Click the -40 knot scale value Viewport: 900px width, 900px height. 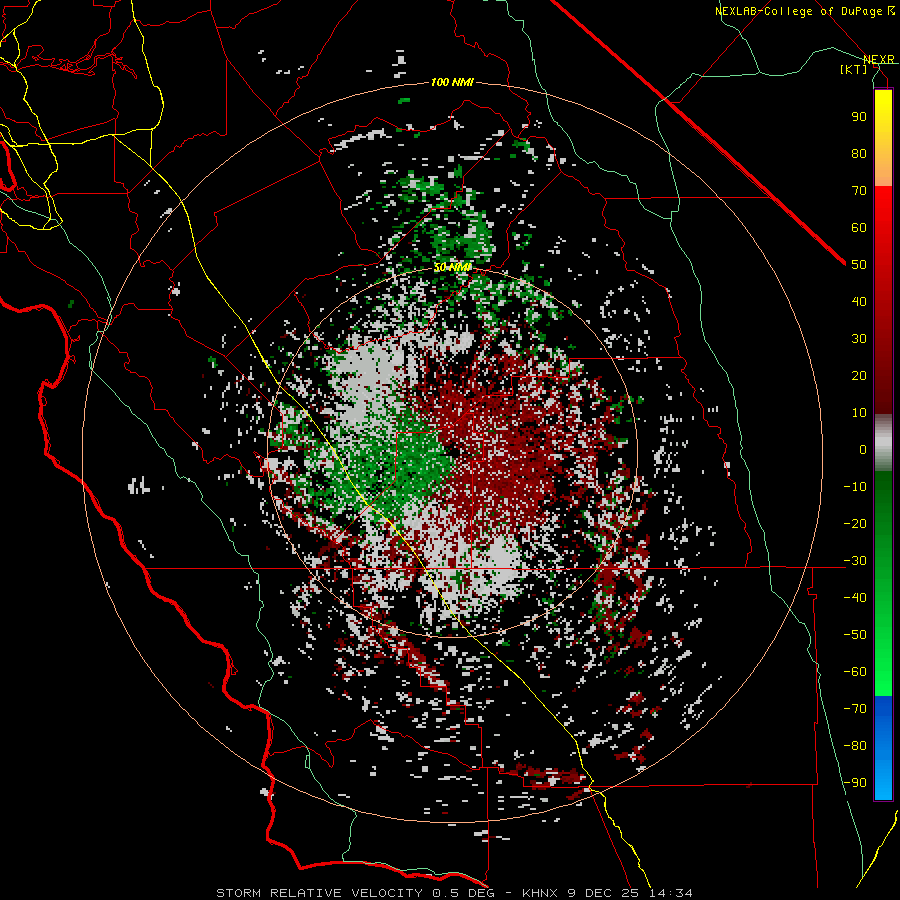pyautogui.click(x=855, y=598)
